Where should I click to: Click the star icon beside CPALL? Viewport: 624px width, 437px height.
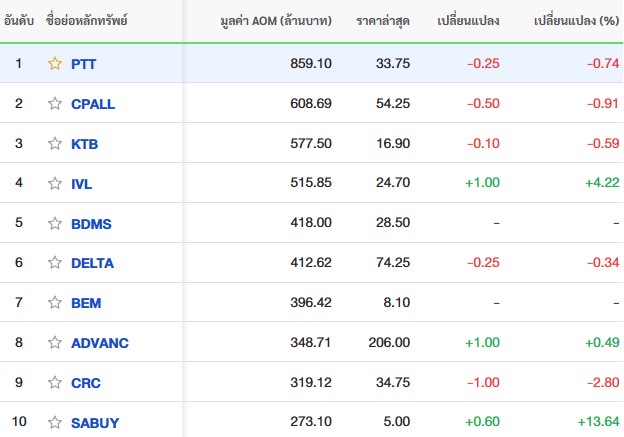click(55, 103)
